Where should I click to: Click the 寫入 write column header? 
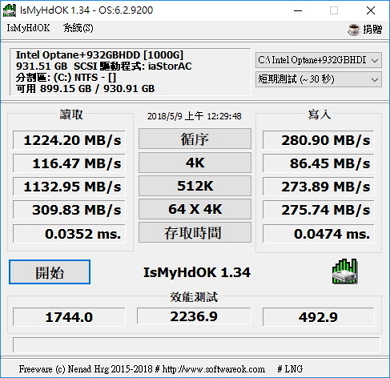tap(319, 115)
